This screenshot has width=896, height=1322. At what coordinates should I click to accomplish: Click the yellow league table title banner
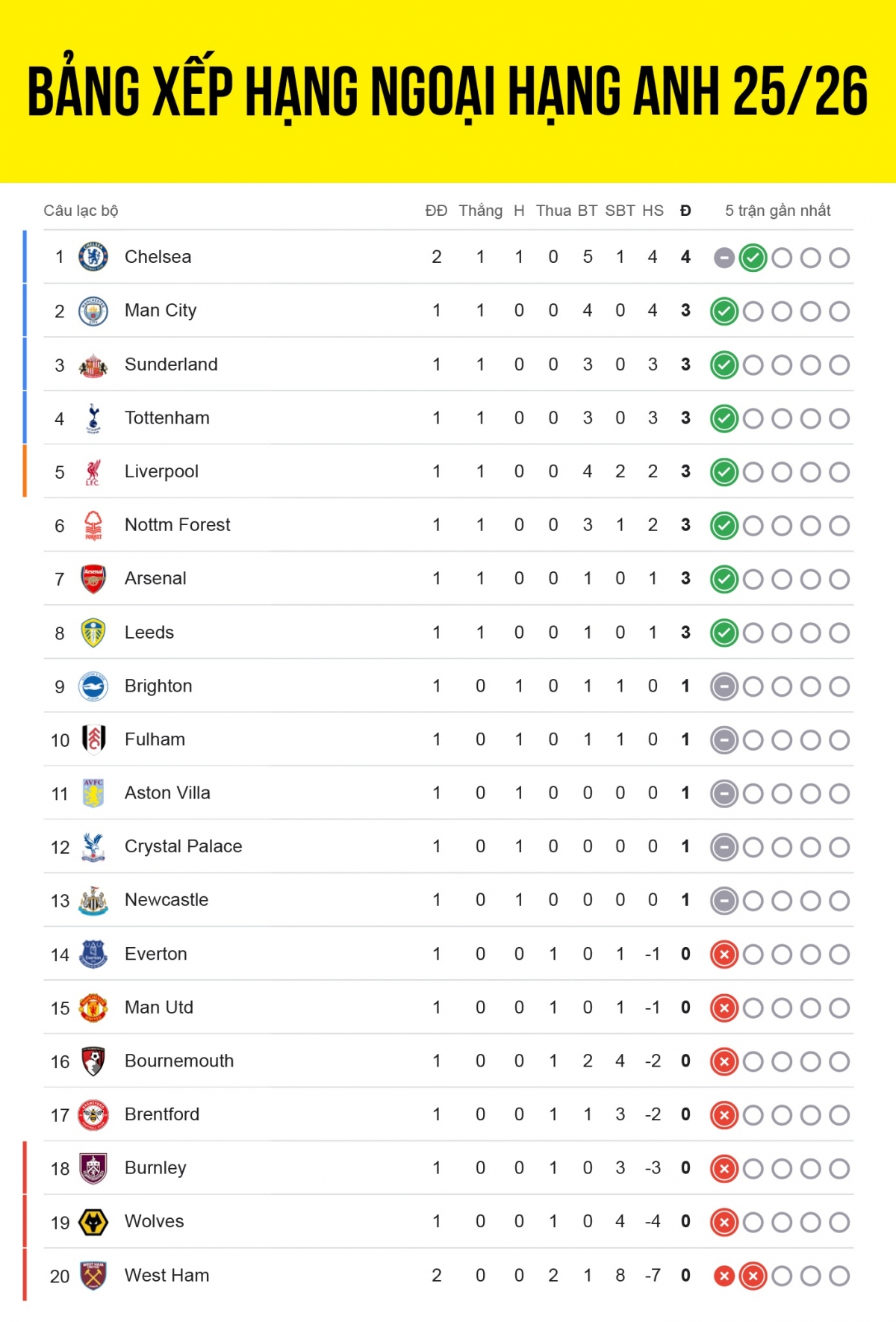tap(448, 91)
